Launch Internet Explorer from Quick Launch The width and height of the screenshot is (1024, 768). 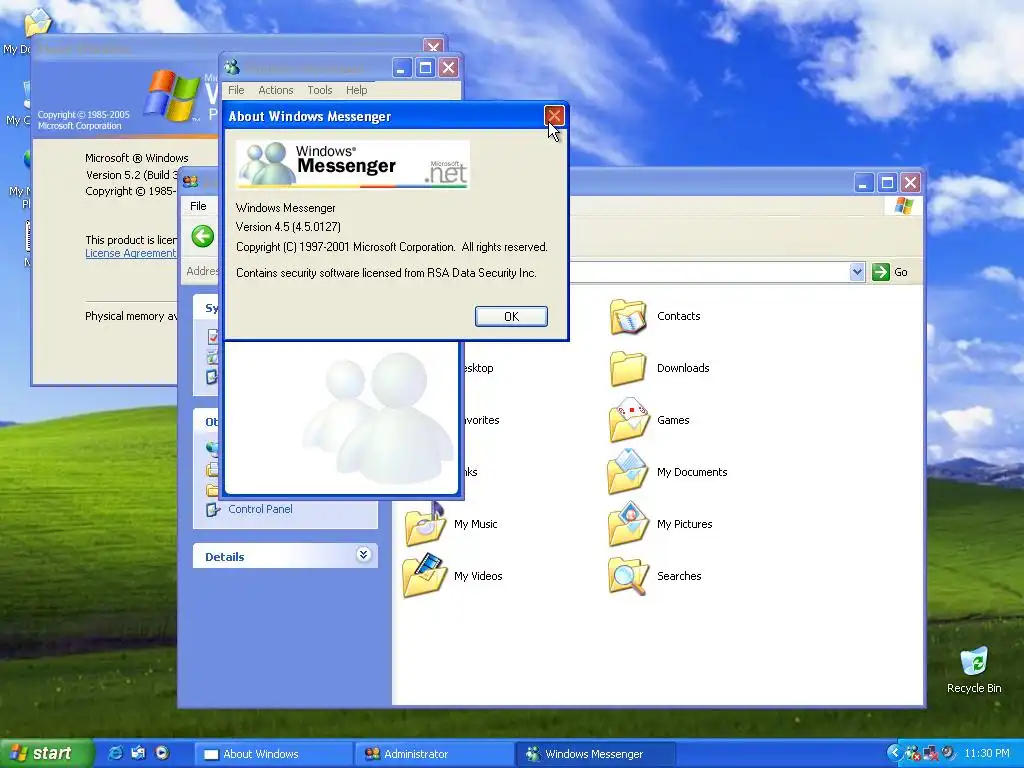click(115, 753)
